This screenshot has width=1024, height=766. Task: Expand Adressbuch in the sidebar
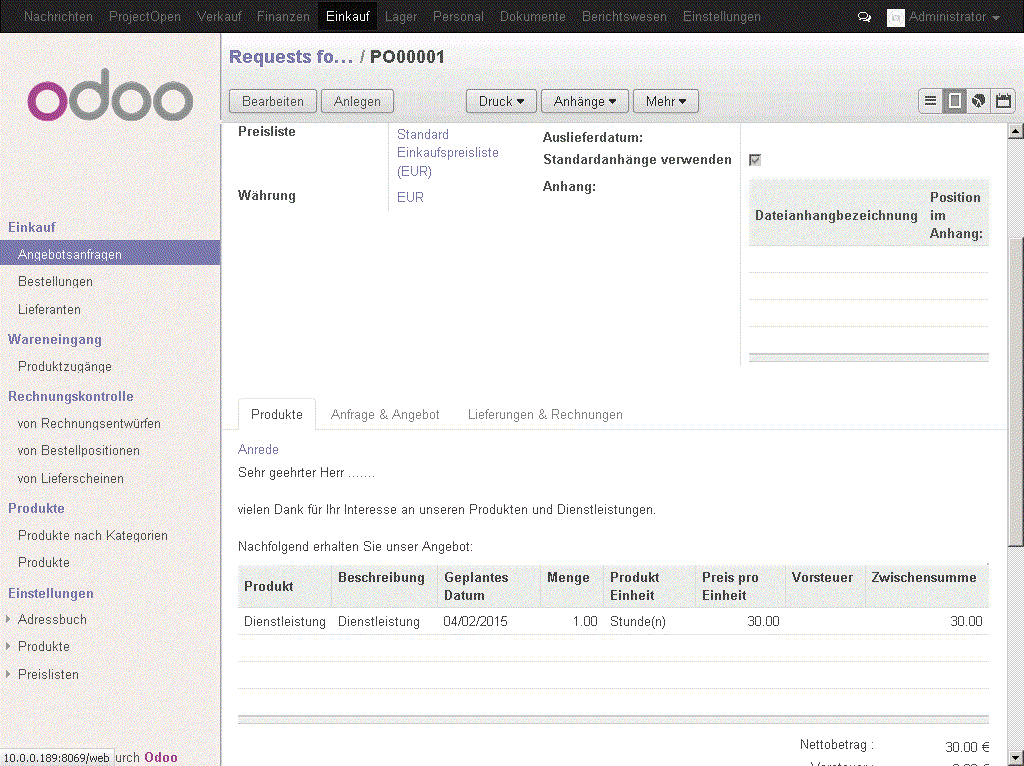[x=8, y=619]
